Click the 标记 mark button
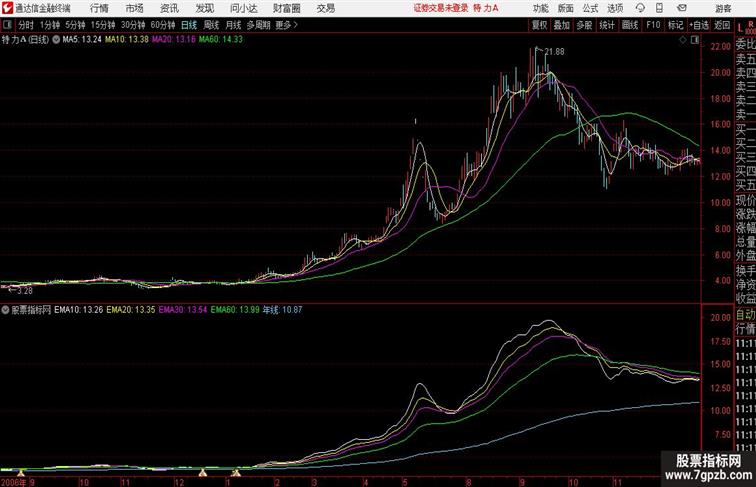 pos(675,25)
